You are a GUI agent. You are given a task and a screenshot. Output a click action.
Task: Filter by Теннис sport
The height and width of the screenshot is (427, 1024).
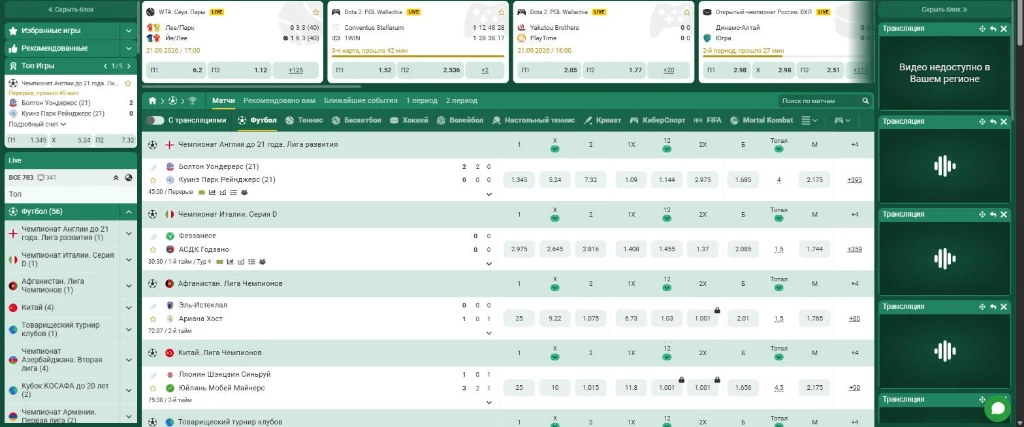coord(304,120)
